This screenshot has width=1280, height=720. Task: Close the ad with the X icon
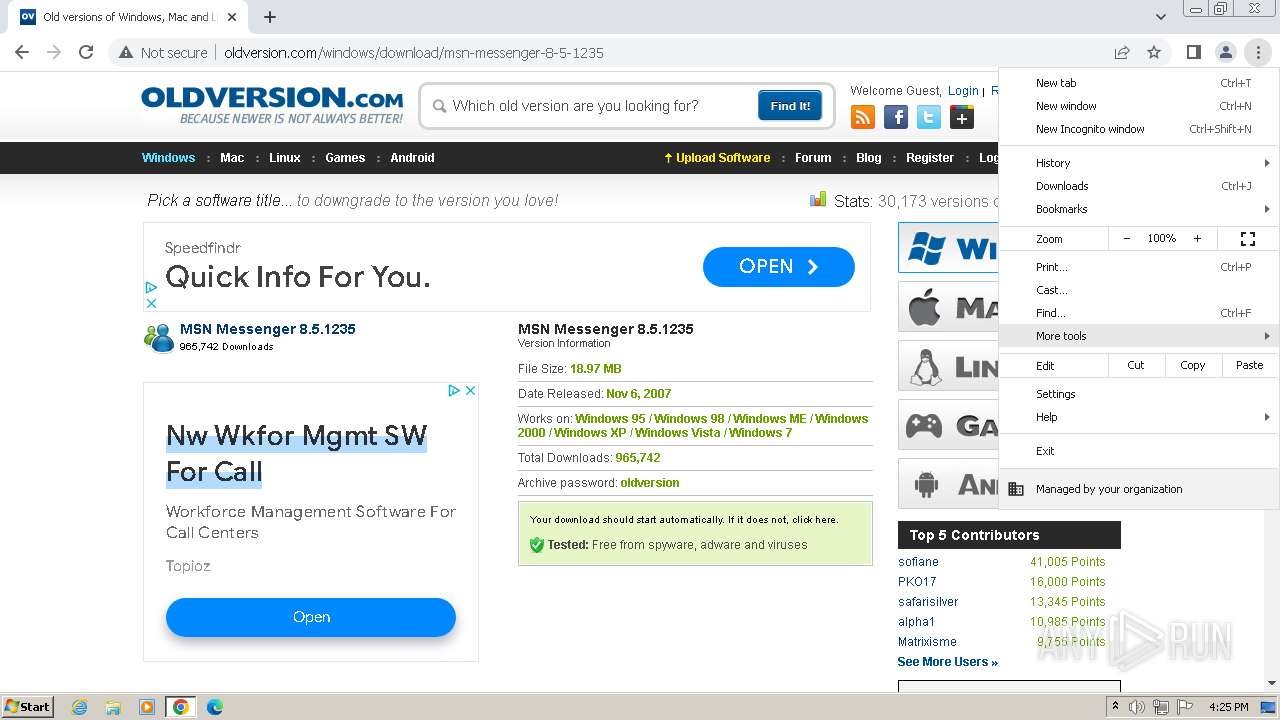click(471, 390)
